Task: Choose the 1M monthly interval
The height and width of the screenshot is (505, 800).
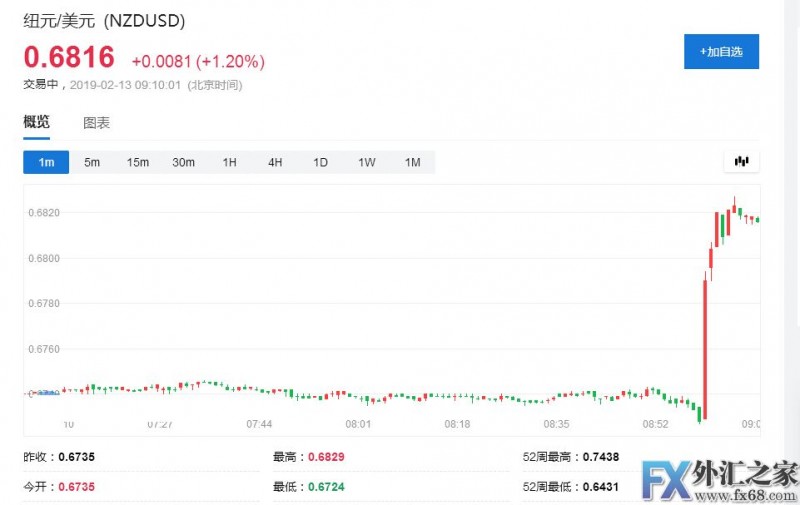Action: (412, 162)
